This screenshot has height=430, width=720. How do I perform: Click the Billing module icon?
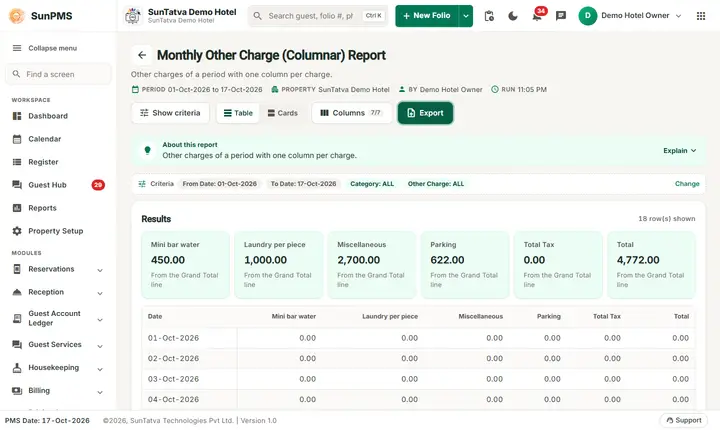tap(17, 390)
